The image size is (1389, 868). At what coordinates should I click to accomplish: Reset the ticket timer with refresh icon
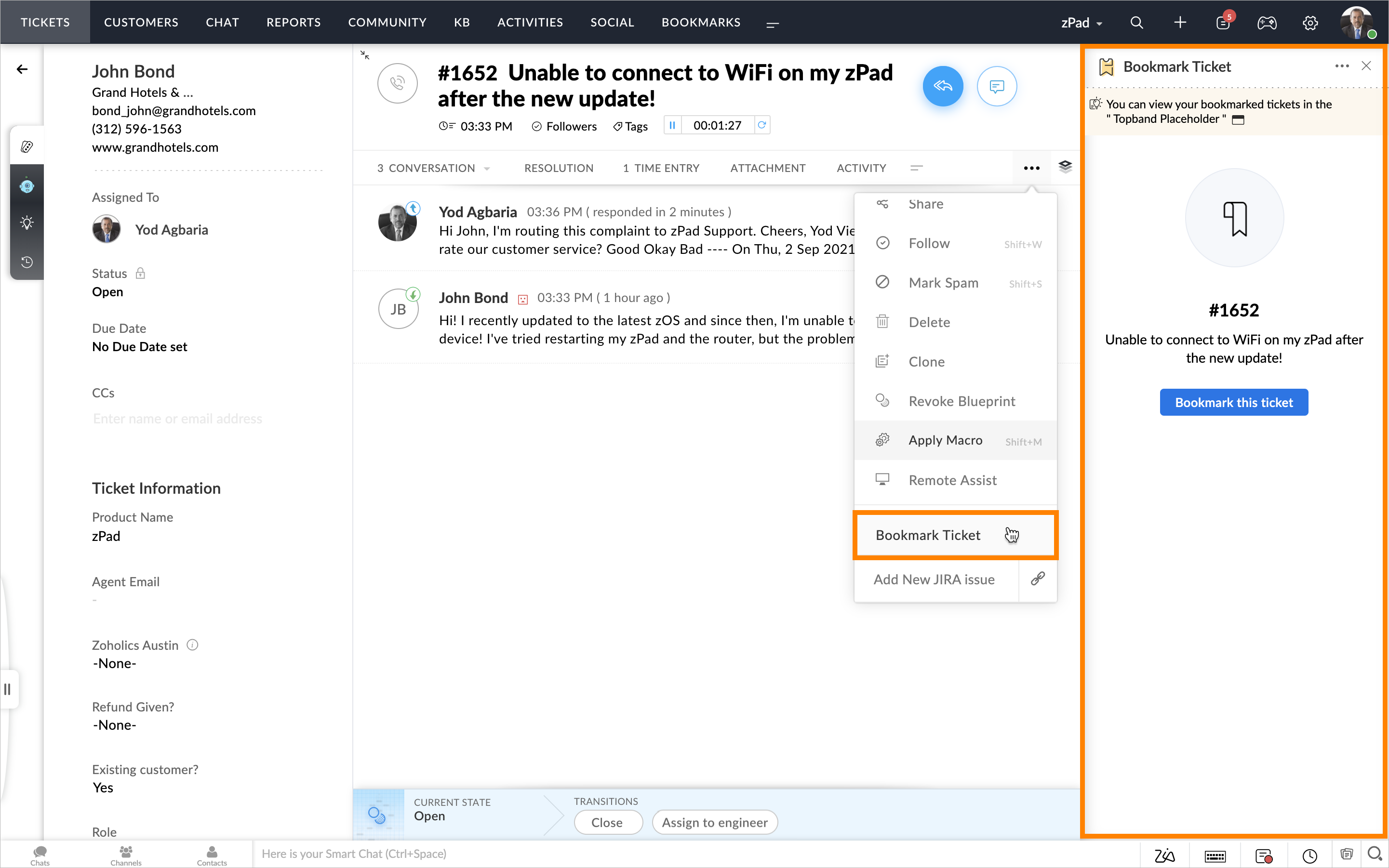pos(761,125)
